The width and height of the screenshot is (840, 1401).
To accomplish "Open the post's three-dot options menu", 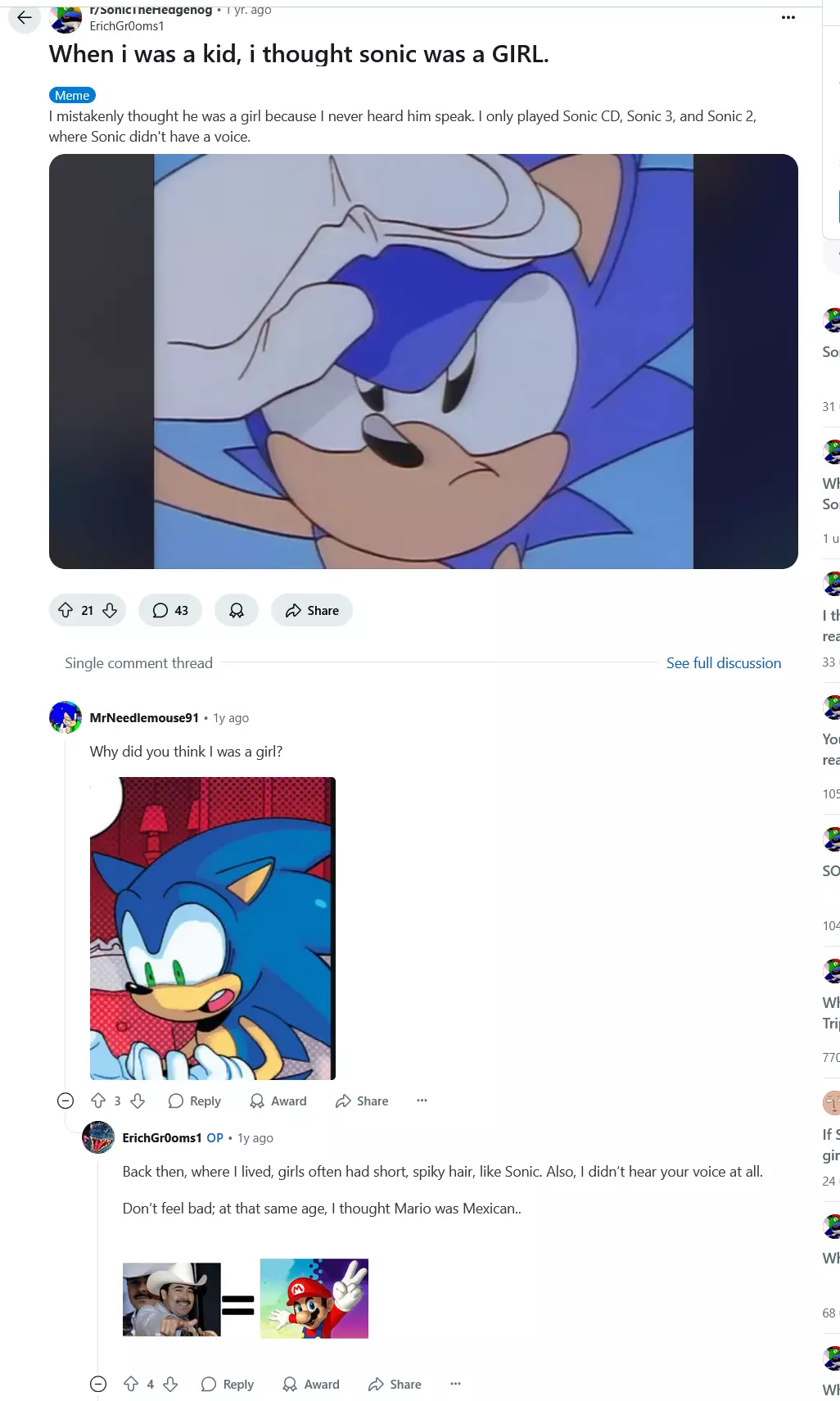I will click(788, 17).
